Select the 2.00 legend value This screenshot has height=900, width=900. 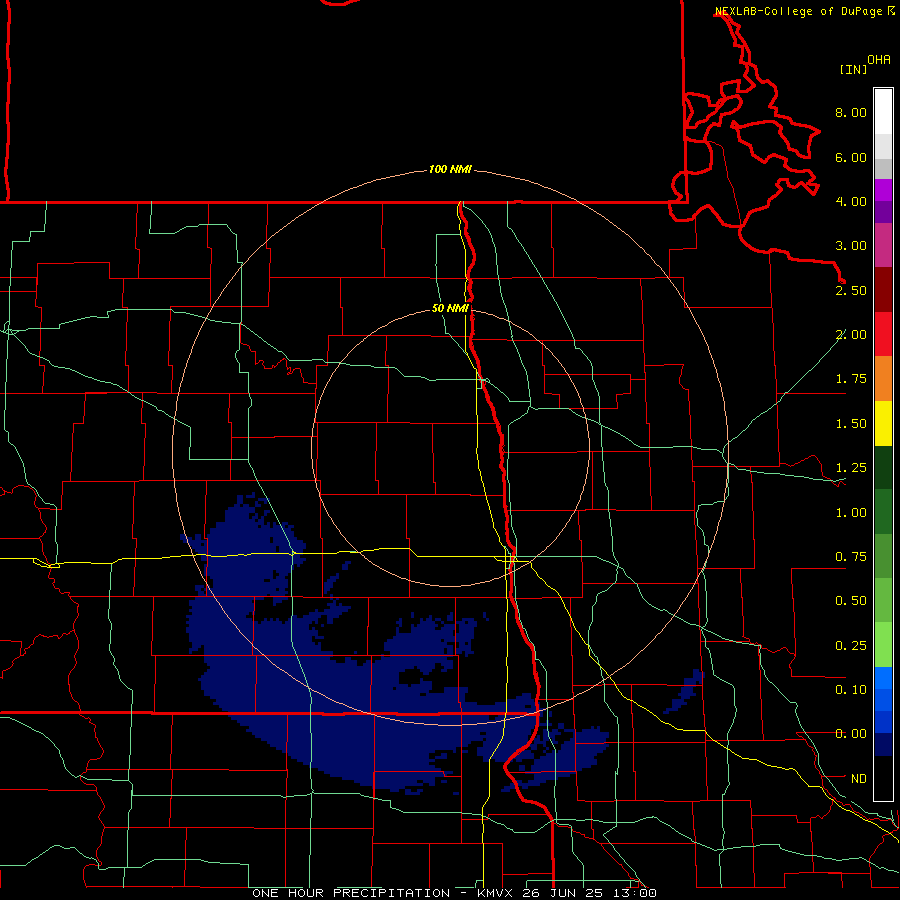851,335
